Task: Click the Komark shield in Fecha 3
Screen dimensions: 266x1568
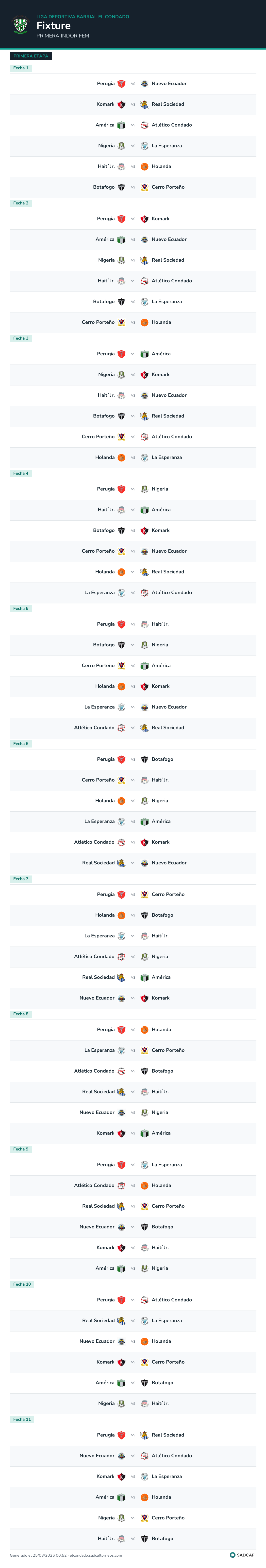Action: click(x=145, y=374)
